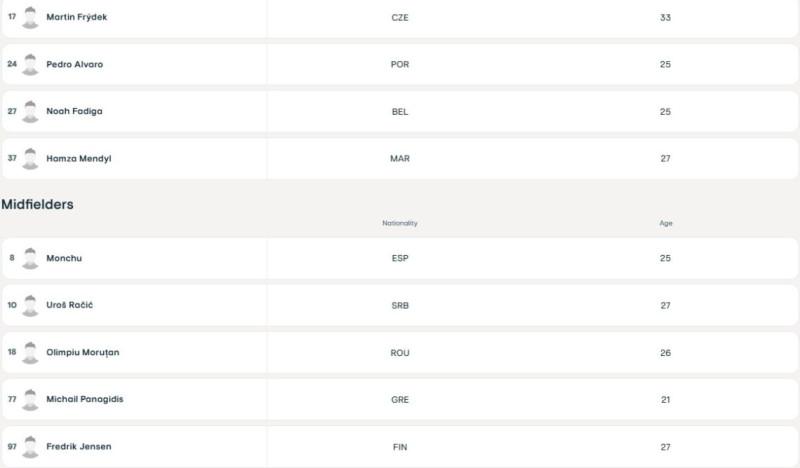800x468 pixels.
Task: Open Noah Fadiga's avatar placeholder
Action: click(x=30, y=112)
